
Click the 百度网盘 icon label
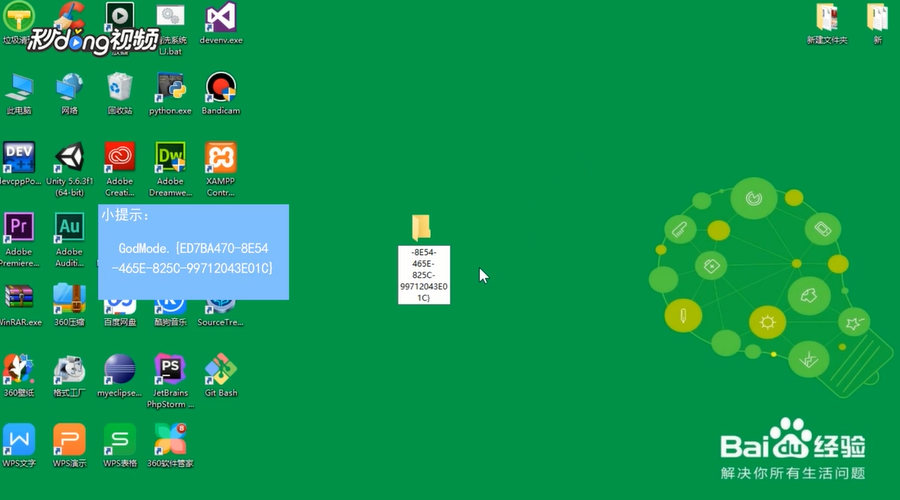120,322
